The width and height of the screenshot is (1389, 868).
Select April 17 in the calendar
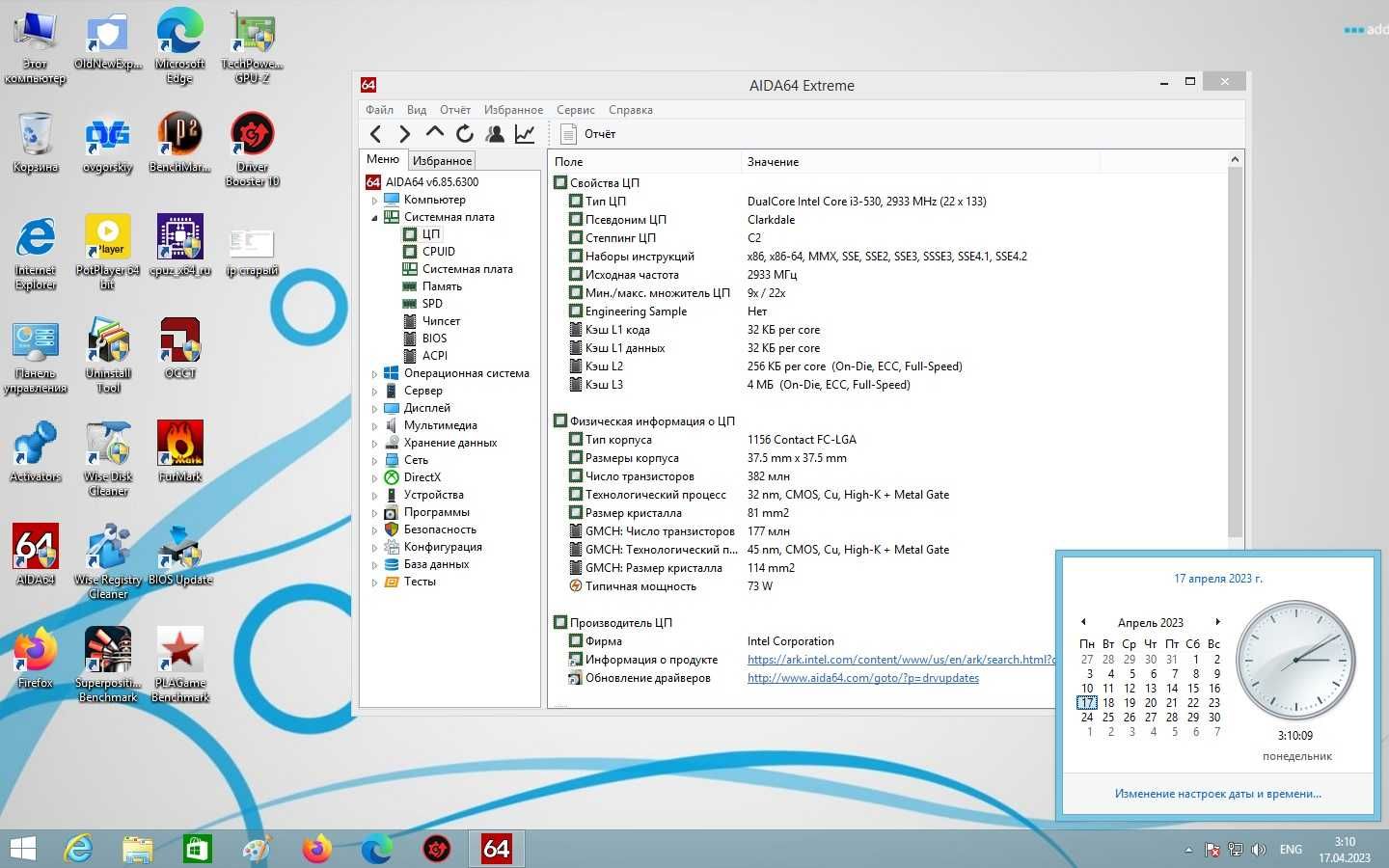tap(1087, 703)
